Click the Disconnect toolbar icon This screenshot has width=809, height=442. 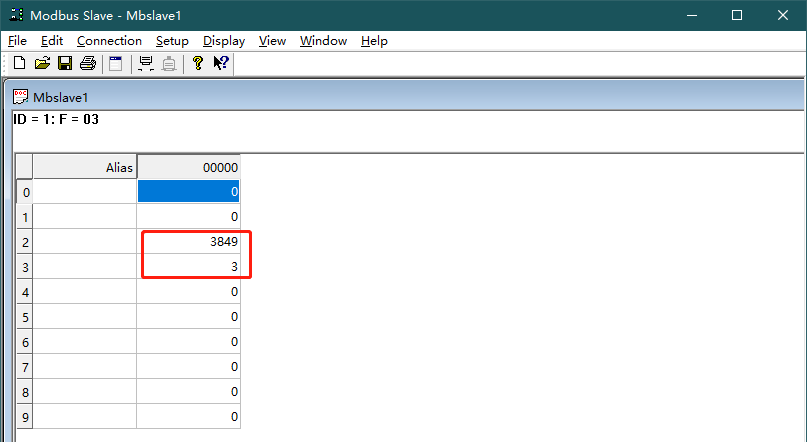click(169, 63)
